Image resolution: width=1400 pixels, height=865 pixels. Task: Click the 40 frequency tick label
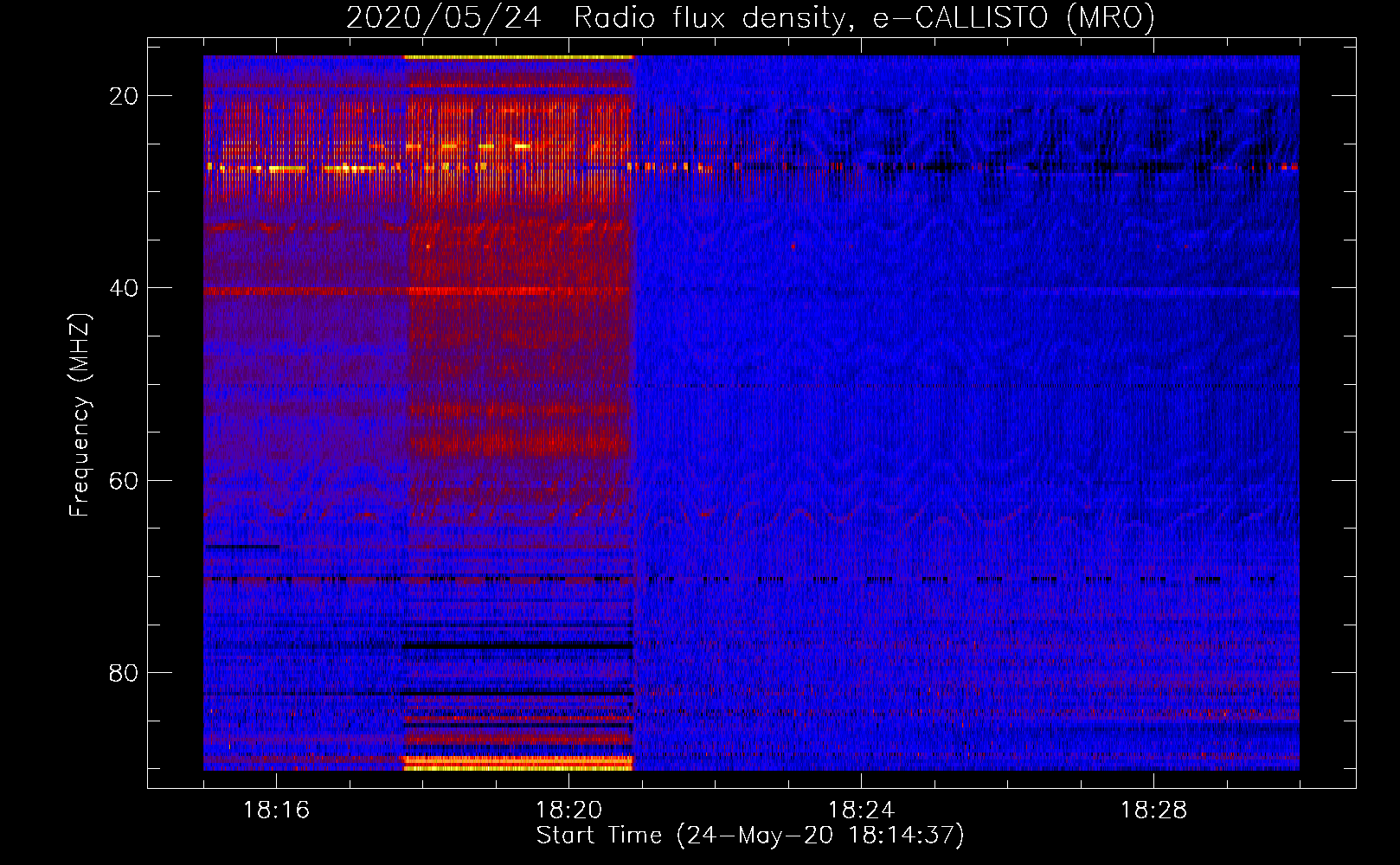point(124,288)
